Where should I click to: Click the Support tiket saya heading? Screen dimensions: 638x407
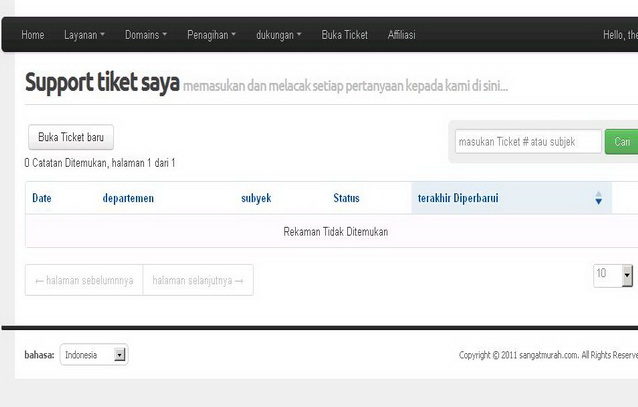coord(102,83)
